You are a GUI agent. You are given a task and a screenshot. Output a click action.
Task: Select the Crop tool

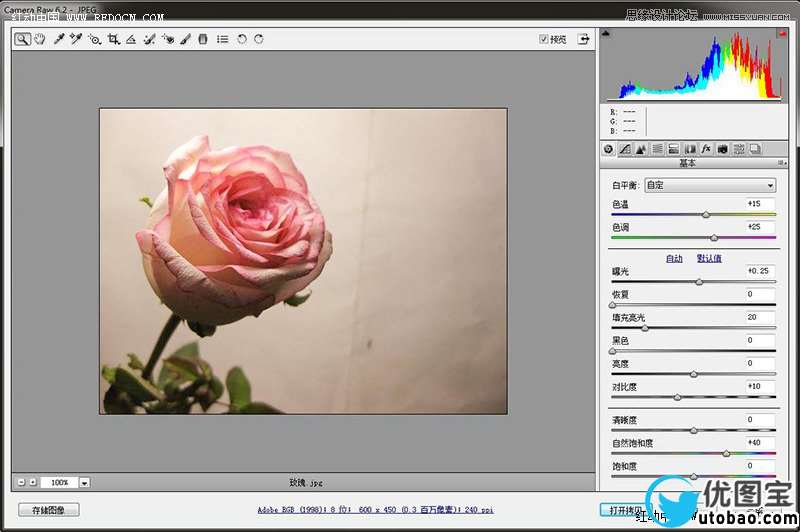click(113, 39)
